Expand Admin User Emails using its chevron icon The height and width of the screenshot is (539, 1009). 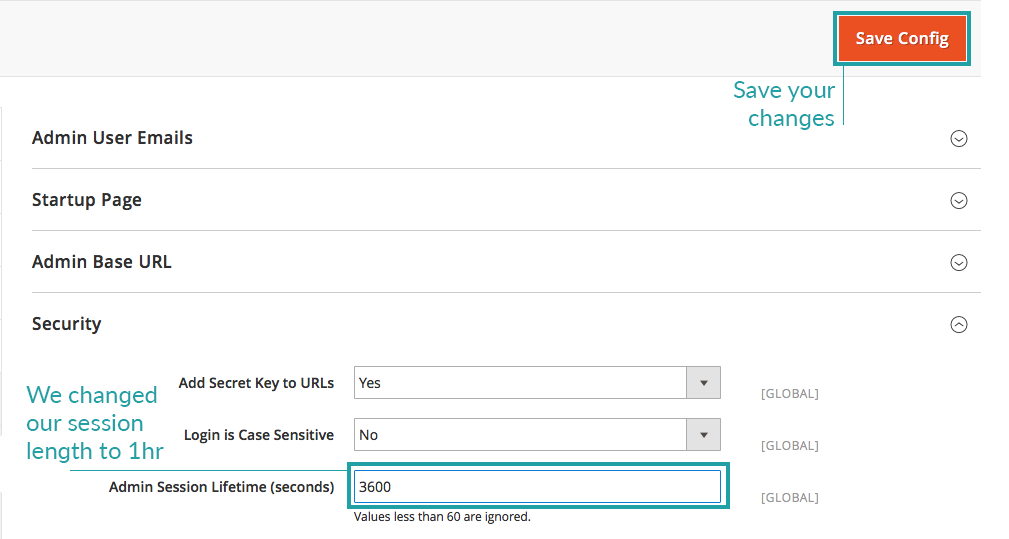point(958,139)
